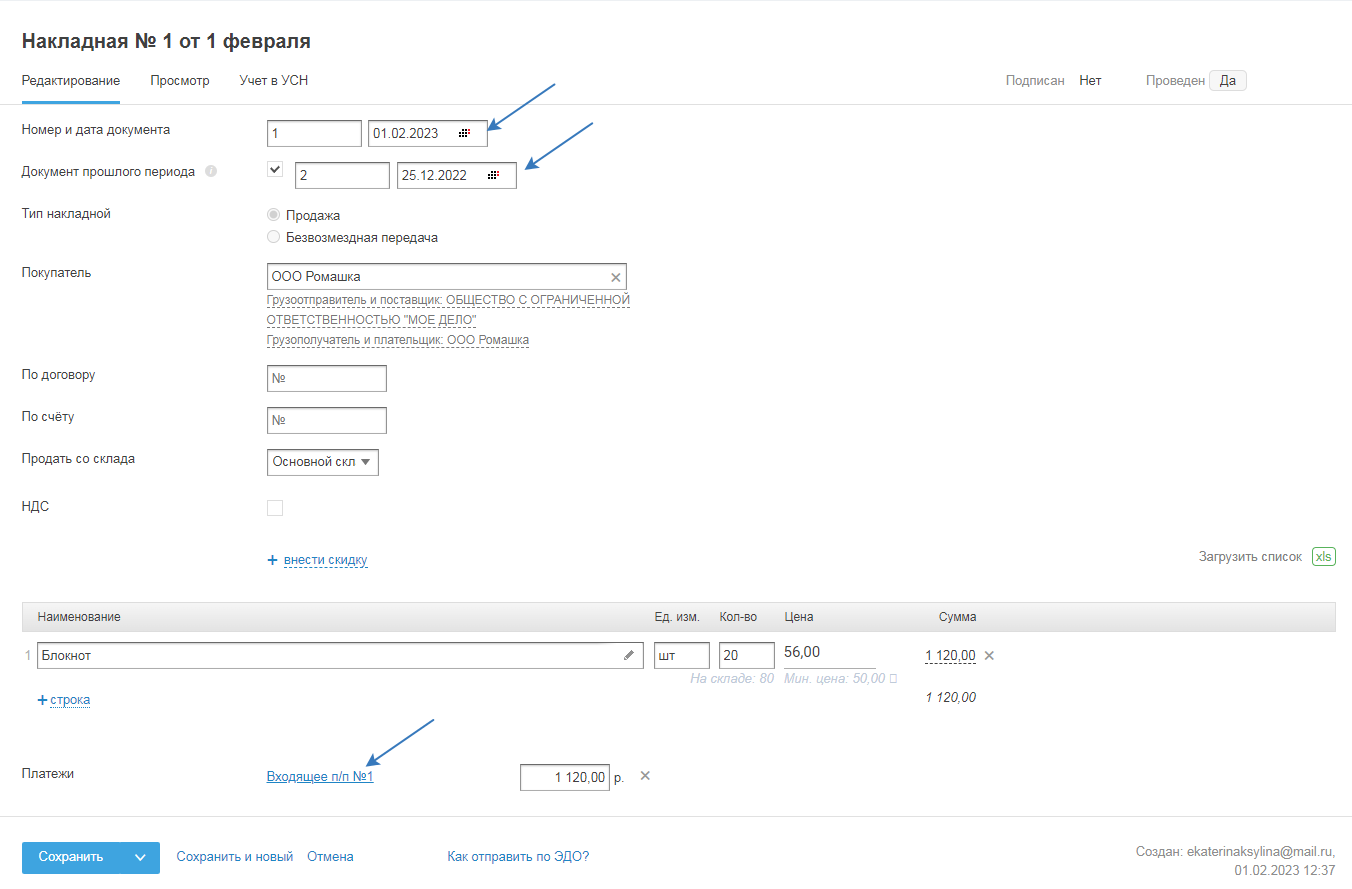The width and height of the screenshot is (1352, 889).
Task: Click the На складе: 80 stock hint
Action: pyautogui.click(x=732, y=678)
